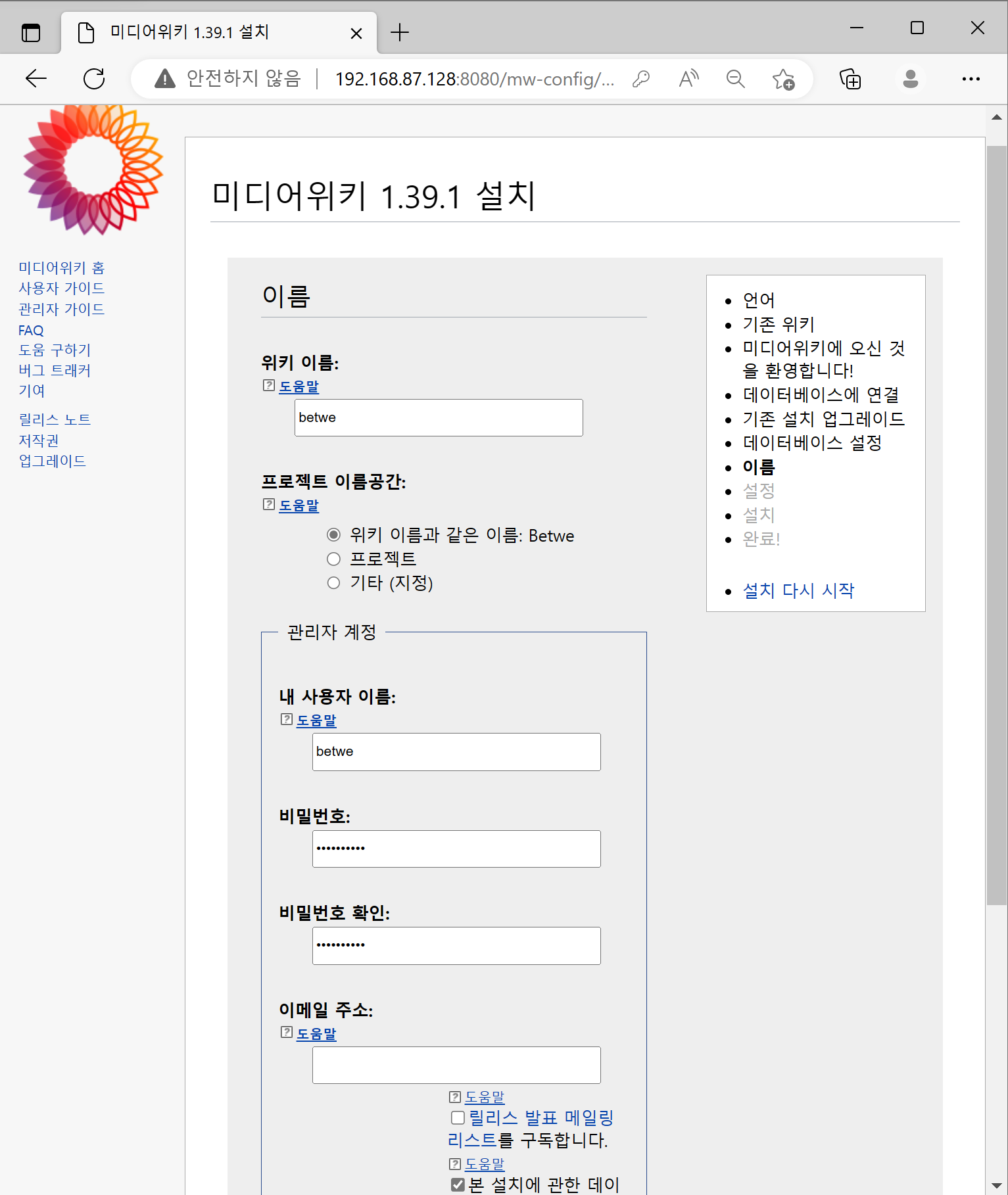Click the help icon beside 프로젝트 이름공간 도움말
1008x1195 pixels.
coord(268,504)
